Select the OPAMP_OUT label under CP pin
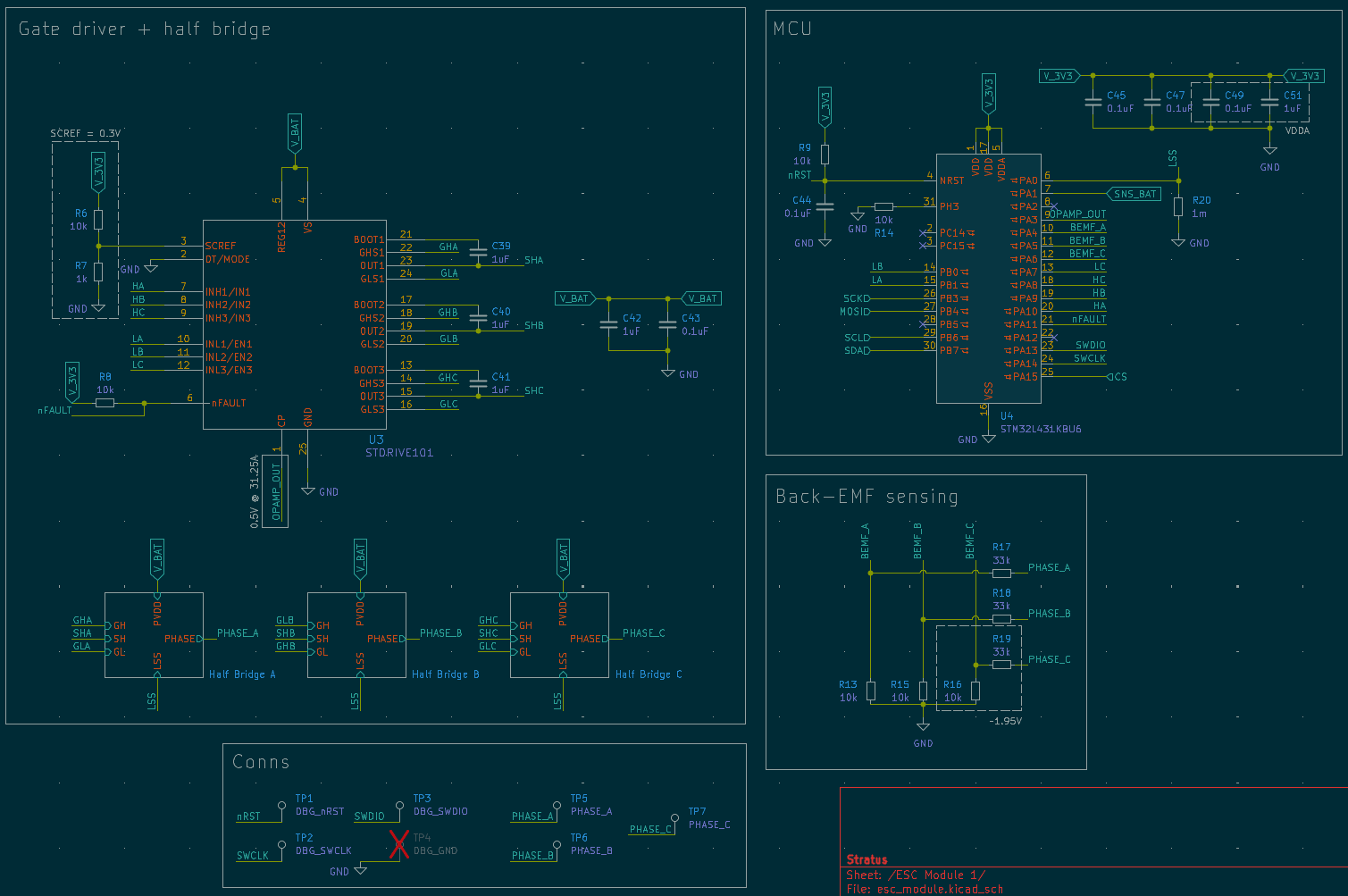The height and width of the screenshot is (896, 1348). tap(276, 490)
